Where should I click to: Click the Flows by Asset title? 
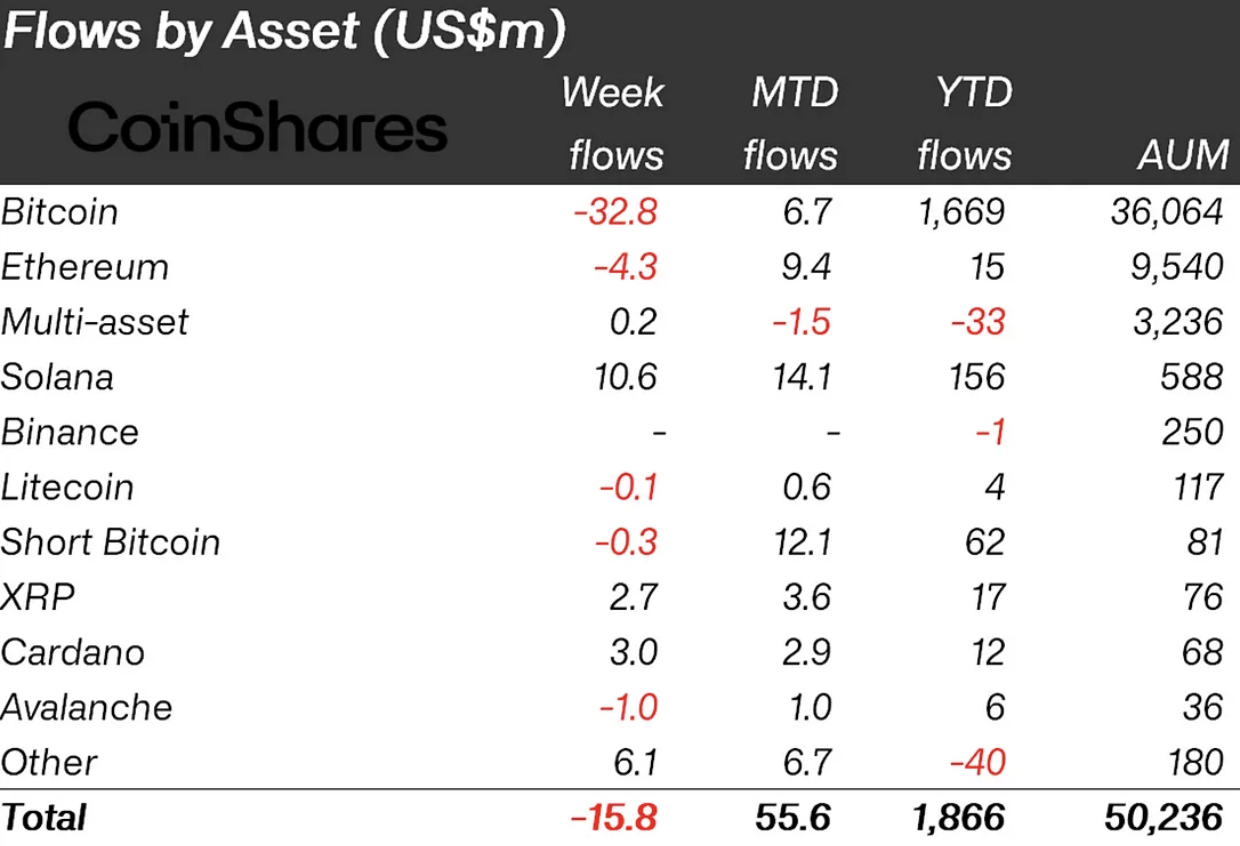284,32
